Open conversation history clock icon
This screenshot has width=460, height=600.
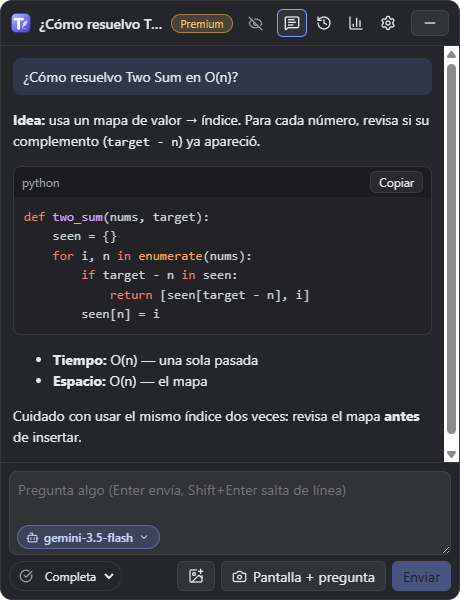pos(324,23)
